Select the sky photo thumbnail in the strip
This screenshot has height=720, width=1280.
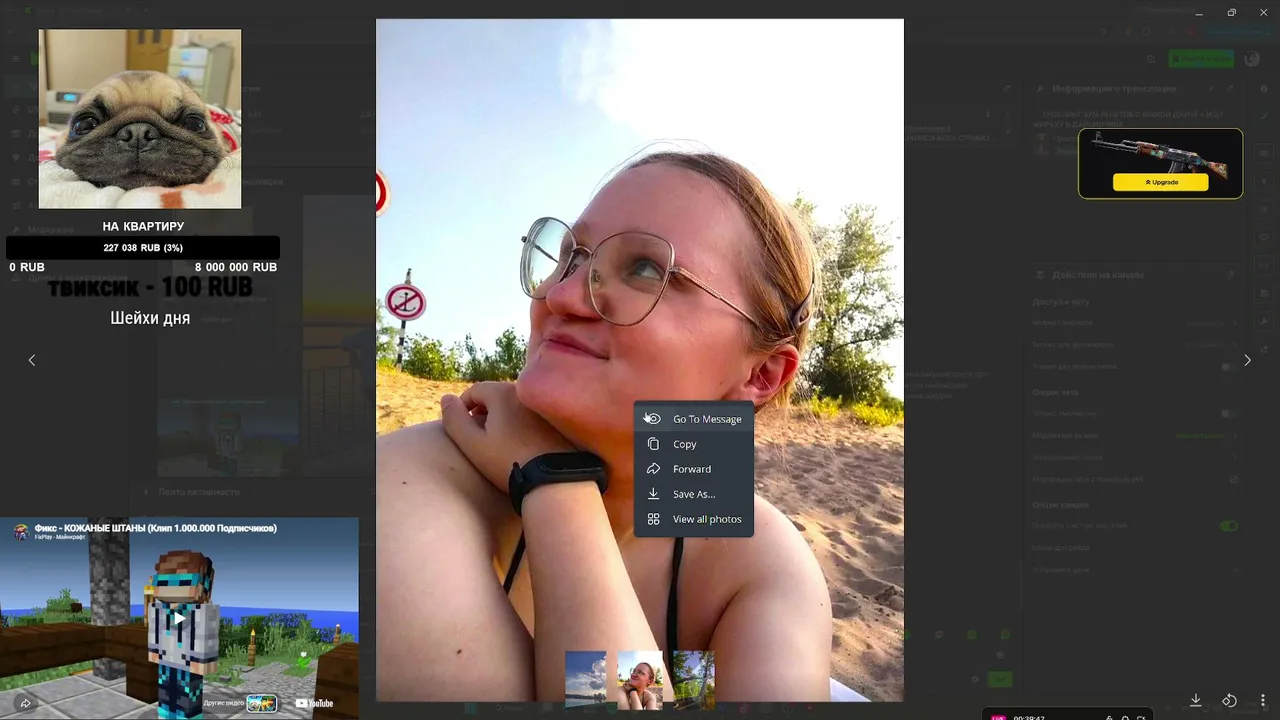click(x=586, y=680)
